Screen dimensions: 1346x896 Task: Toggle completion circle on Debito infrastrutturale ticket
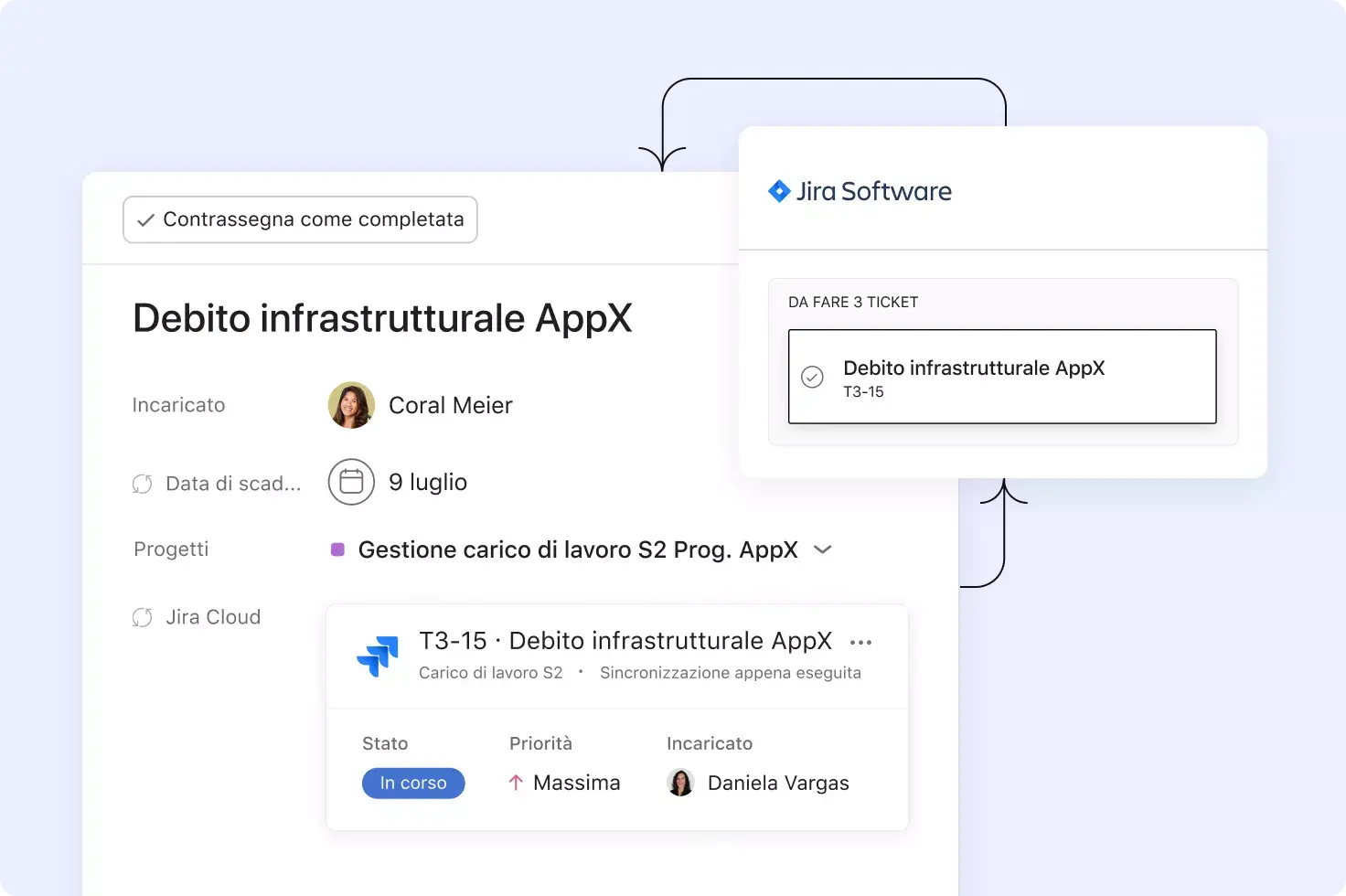[x=812, y=376]
